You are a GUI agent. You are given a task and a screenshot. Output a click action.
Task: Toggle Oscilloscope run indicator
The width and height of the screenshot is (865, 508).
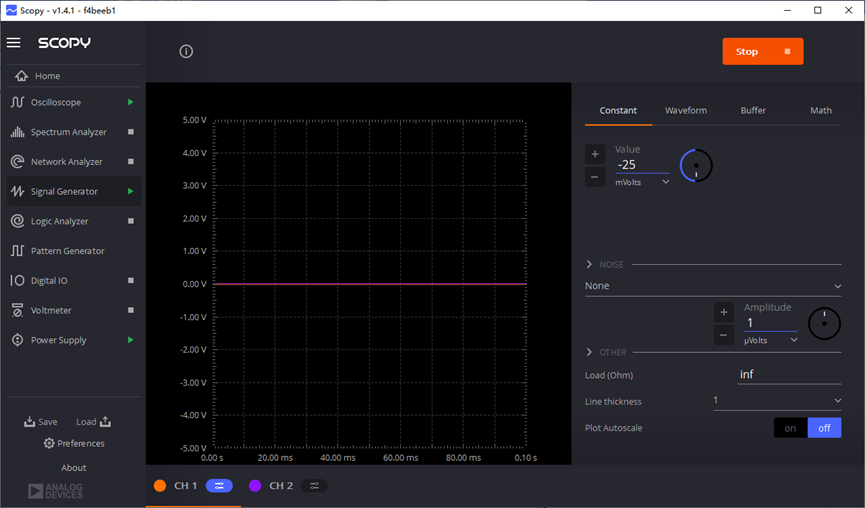coord(131,102)
